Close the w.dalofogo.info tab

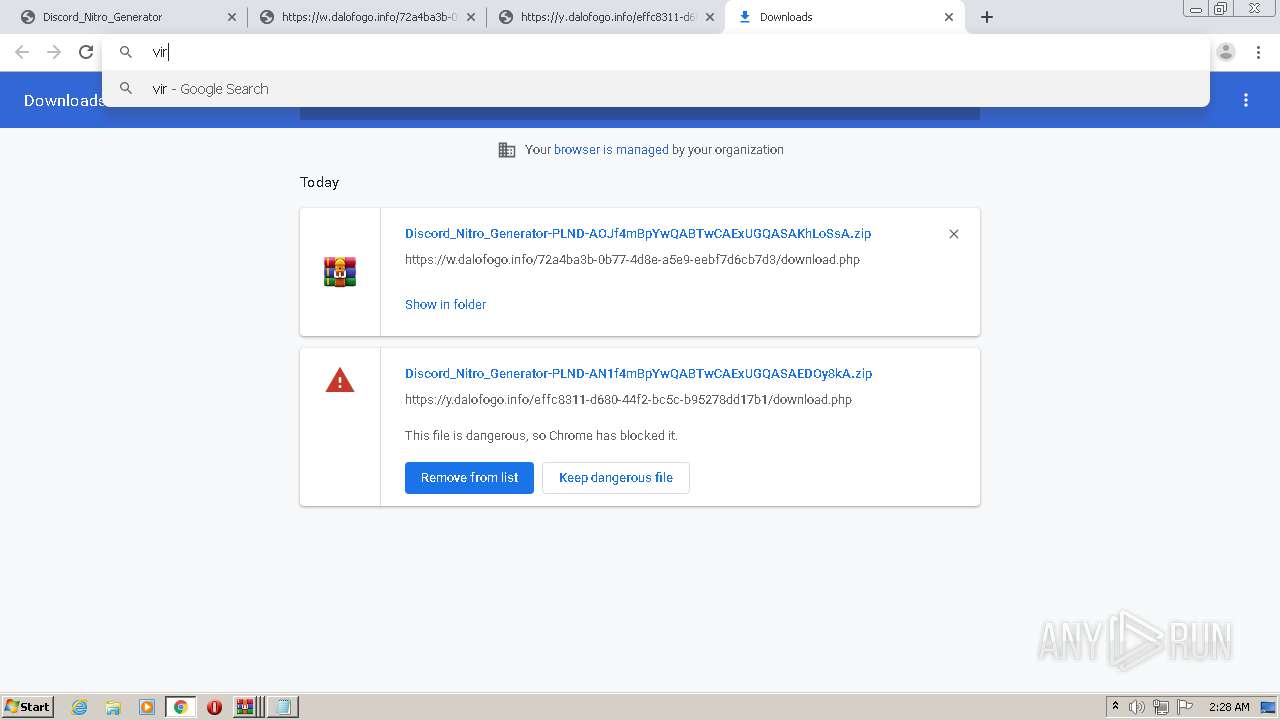pos(471,17)
